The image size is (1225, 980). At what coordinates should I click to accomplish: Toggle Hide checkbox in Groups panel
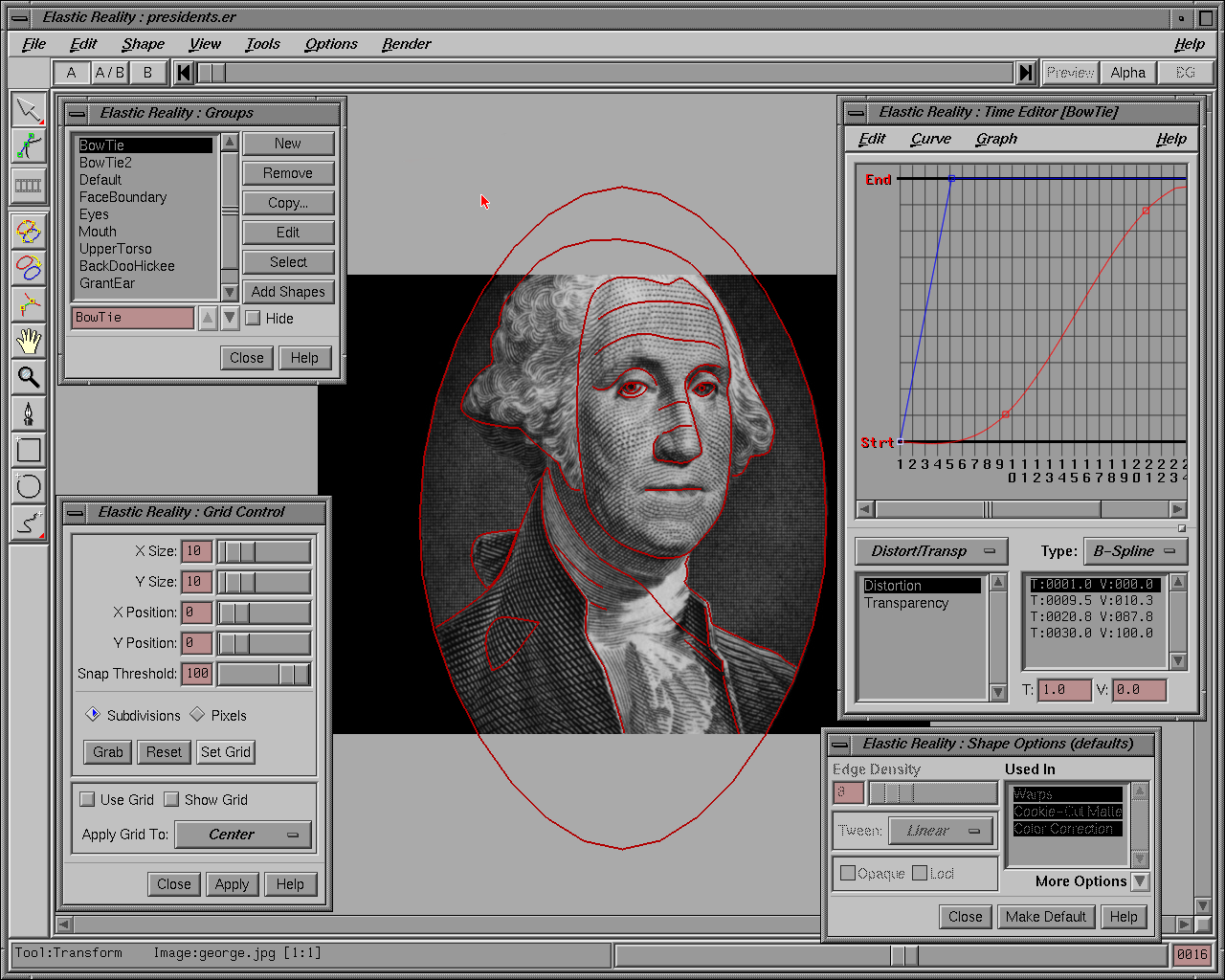coord(254,318)
